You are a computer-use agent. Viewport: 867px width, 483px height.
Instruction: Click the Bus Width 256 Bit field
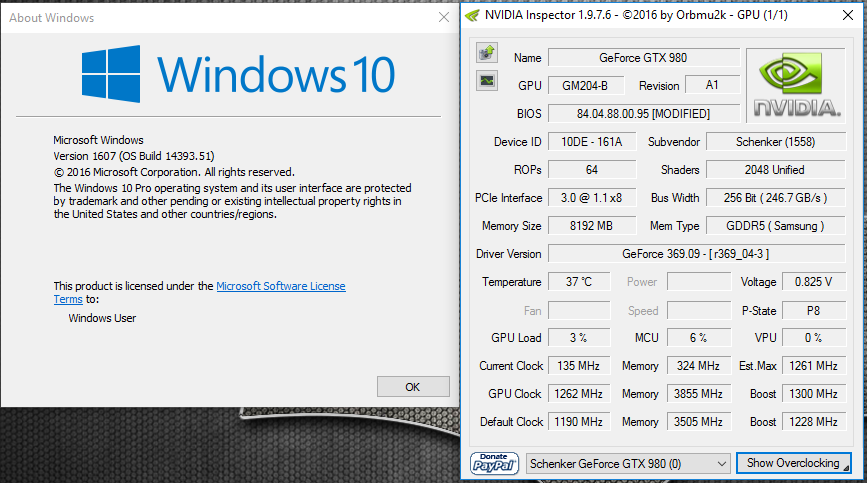(x=776, y=198)
